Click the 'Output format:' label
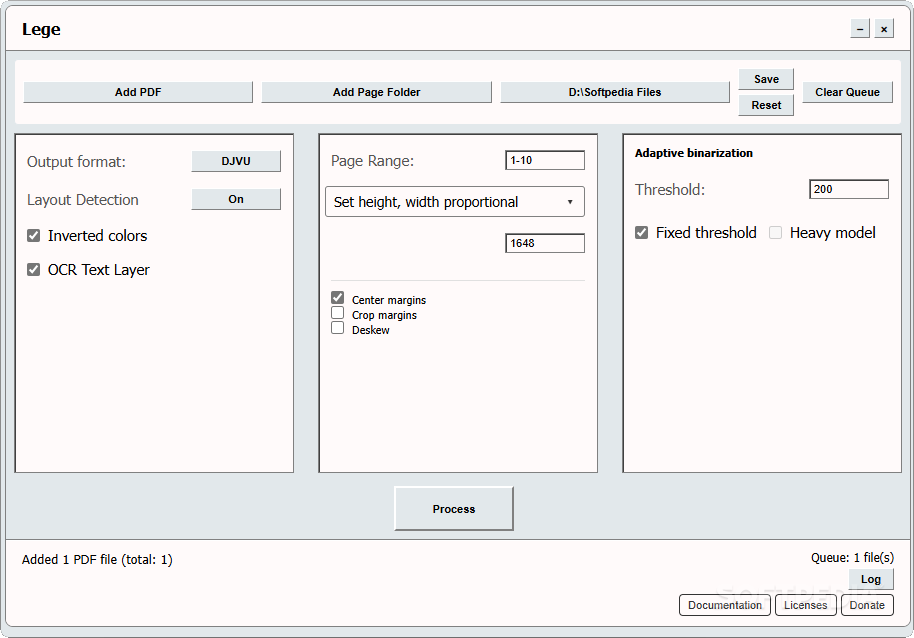Viewport: 914px width, 638px height. (76, 161)
